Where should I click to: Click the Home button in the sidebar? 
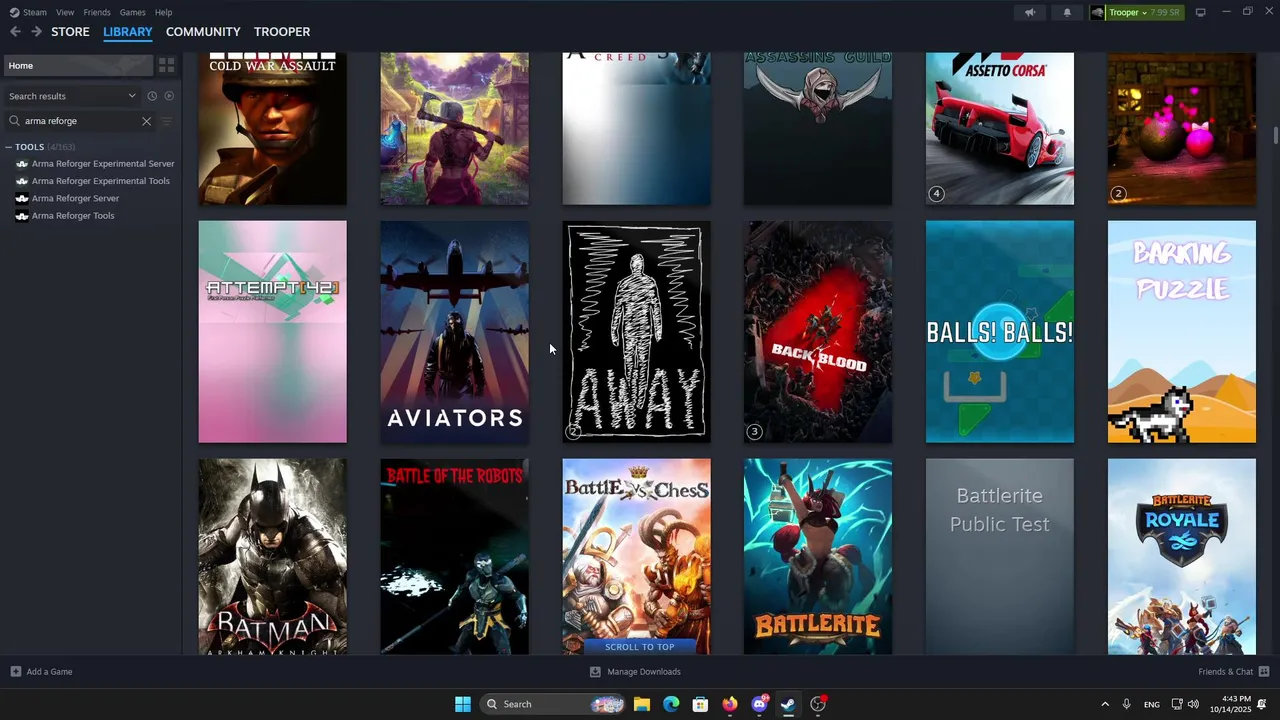tap(78, 65)
